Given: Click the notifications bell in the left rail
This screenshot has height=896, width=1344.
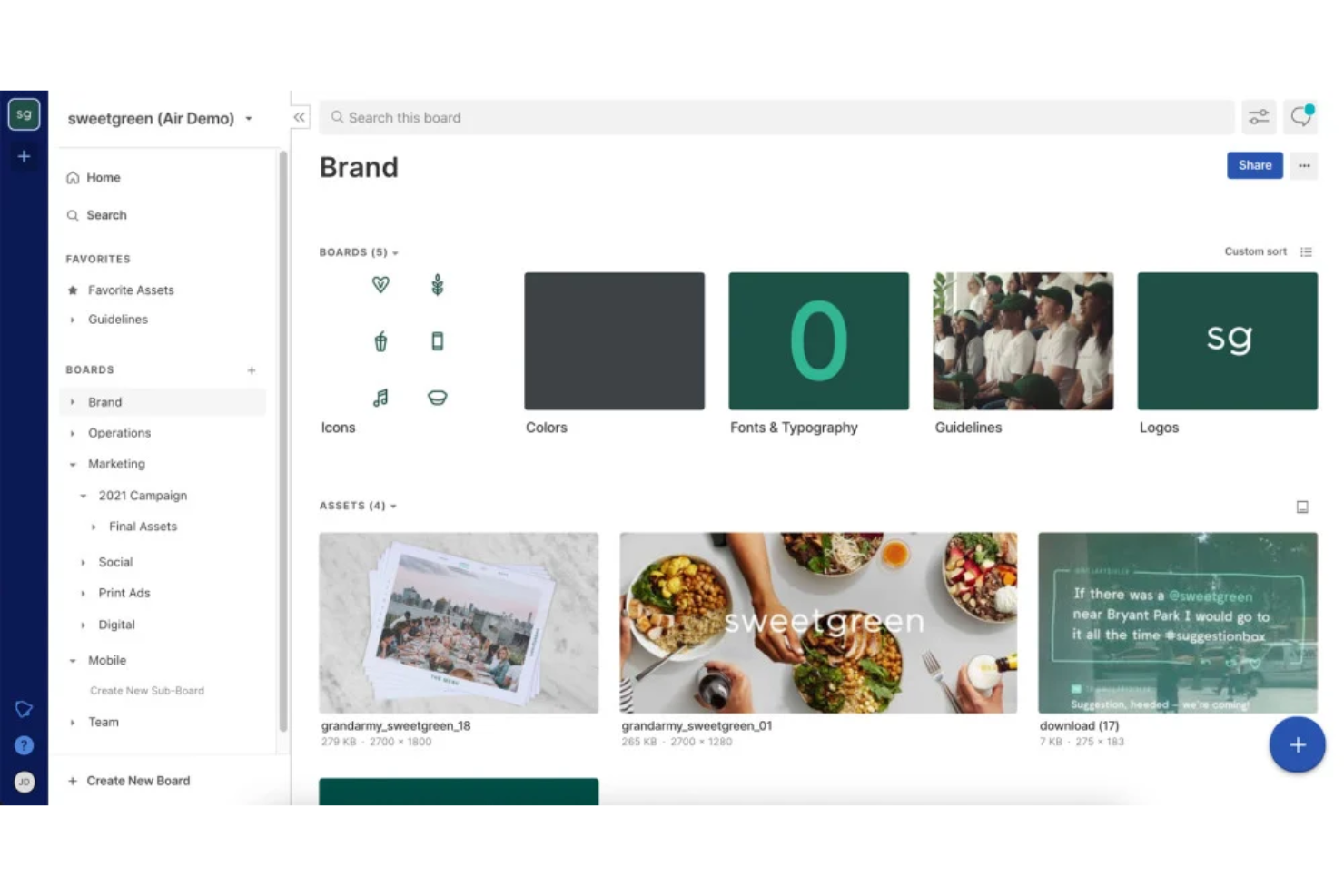Looking at the screenshot, I should [24, 709].
